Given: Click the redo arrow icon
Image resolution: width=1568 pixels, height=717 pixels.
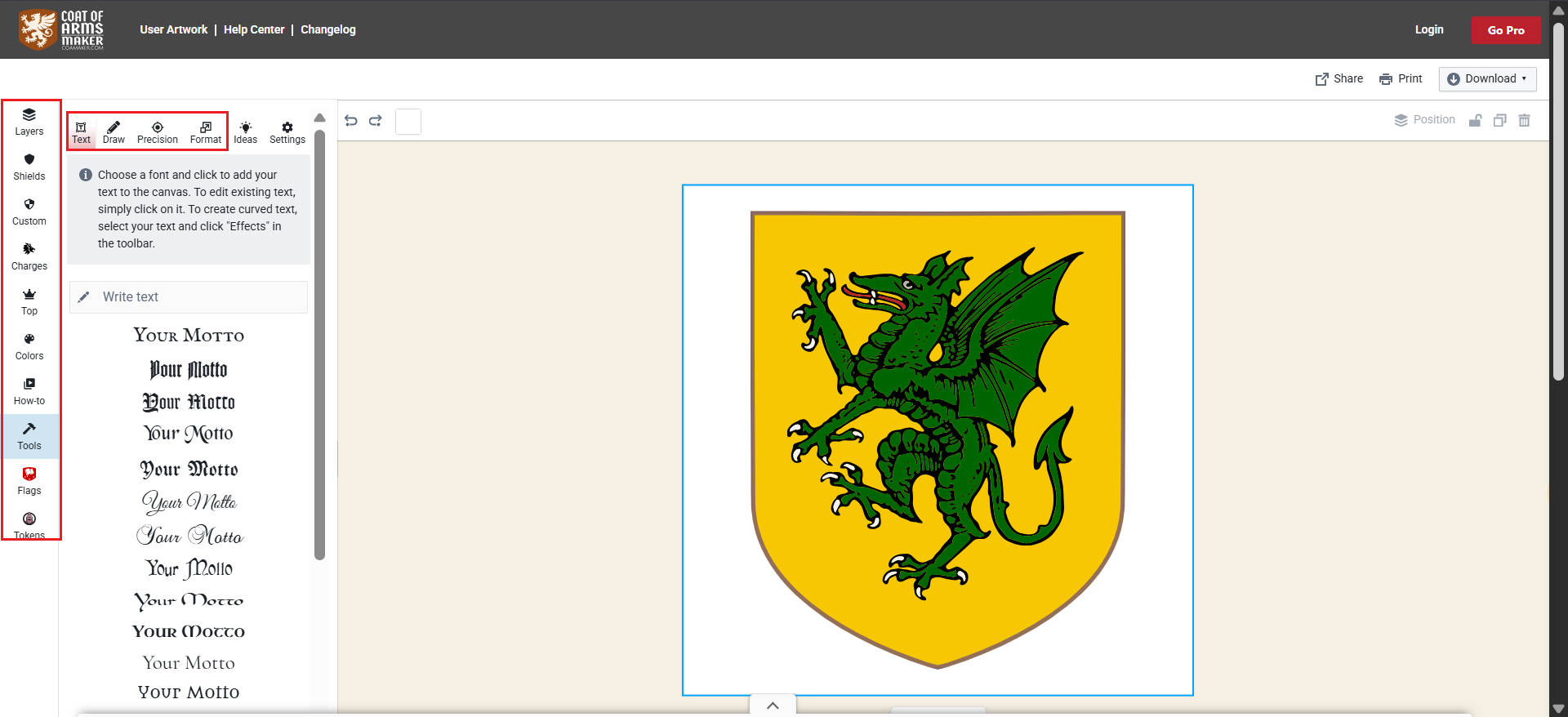Looking at the screenshot, I should 376,121.
